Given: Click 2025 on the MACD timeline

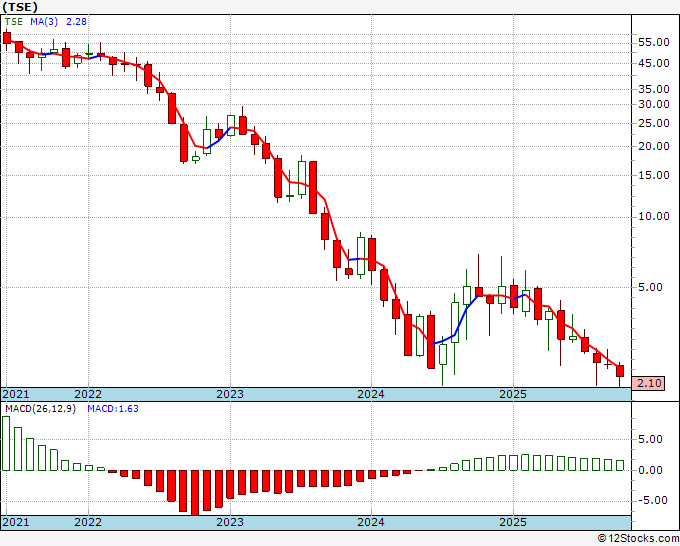Looking at the screenshot, I should click(513, 522).
